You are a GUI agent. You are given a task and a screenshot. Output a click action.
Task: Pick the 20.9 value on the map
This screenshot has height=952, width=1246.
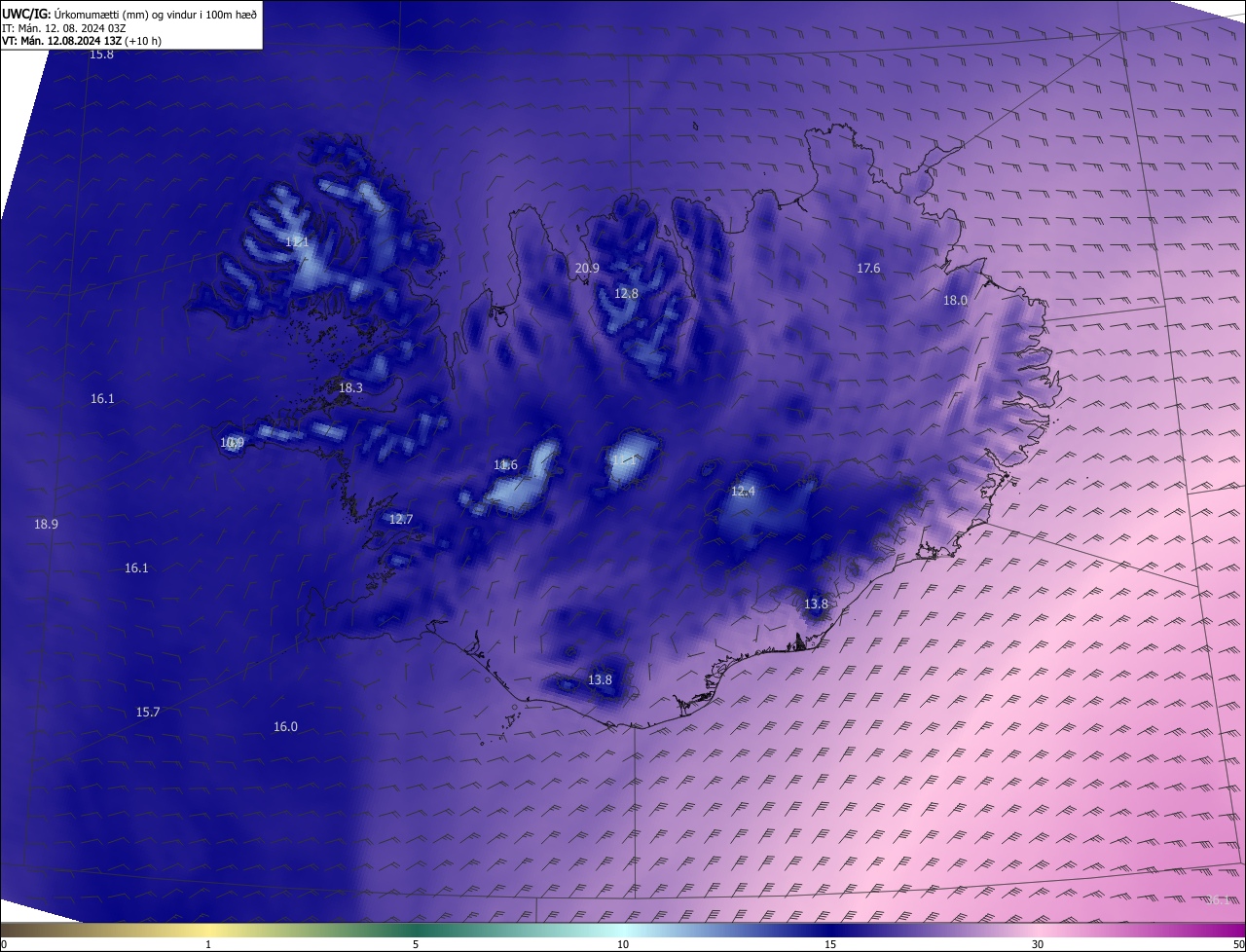(x=587, y=268)
